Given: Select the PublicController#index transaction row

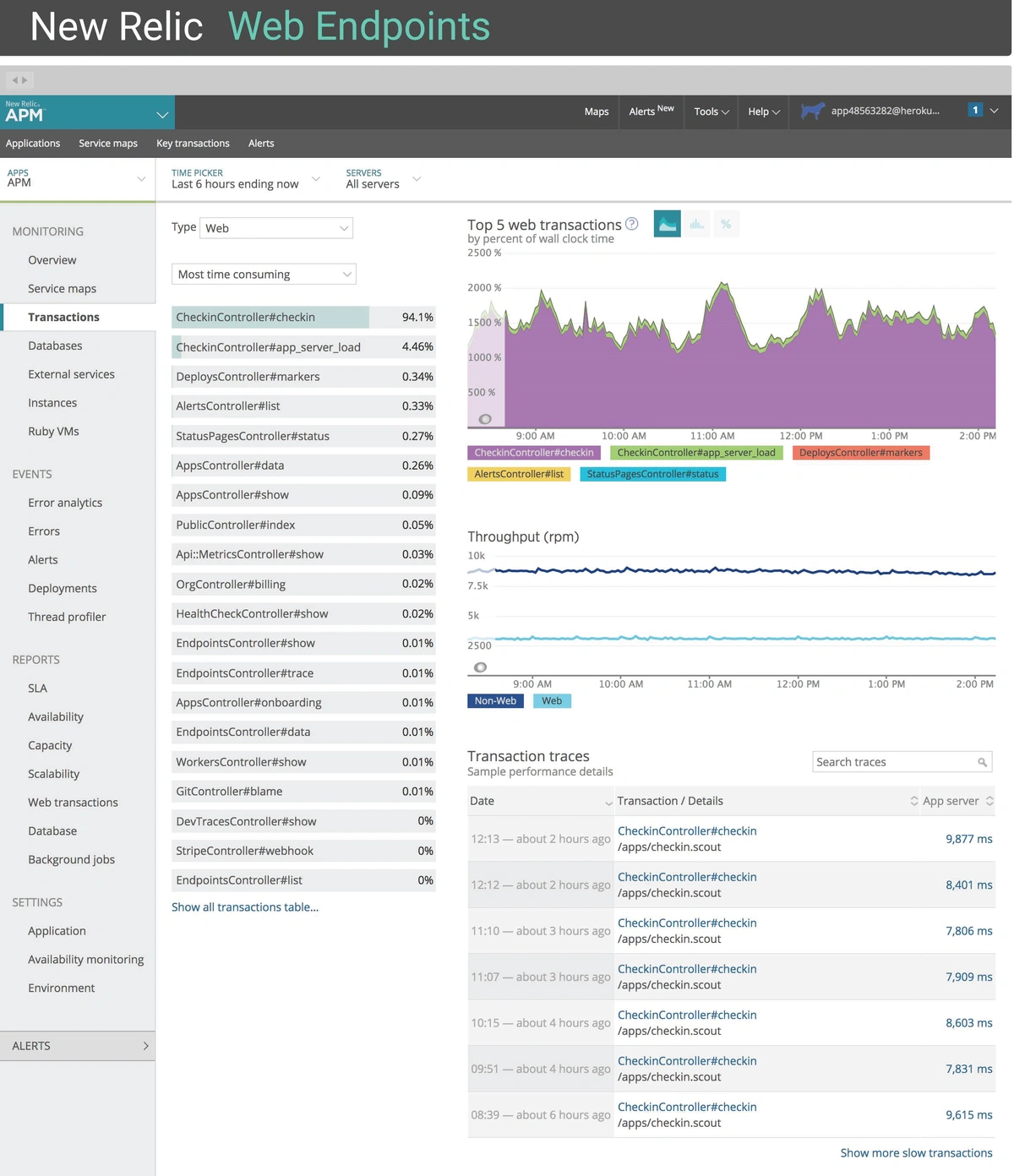Looking at the screenshot, I should point(303,525).
